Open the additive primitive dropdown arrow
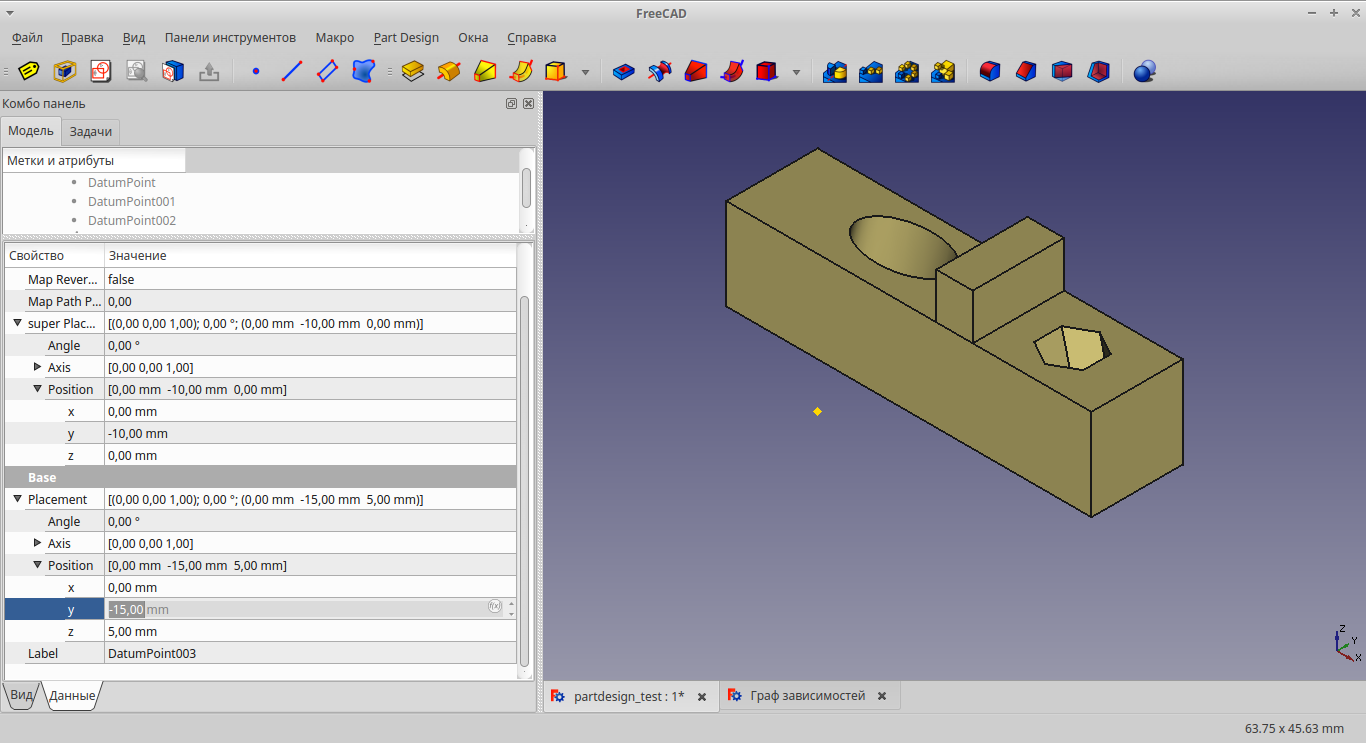 tap(585, 72)
